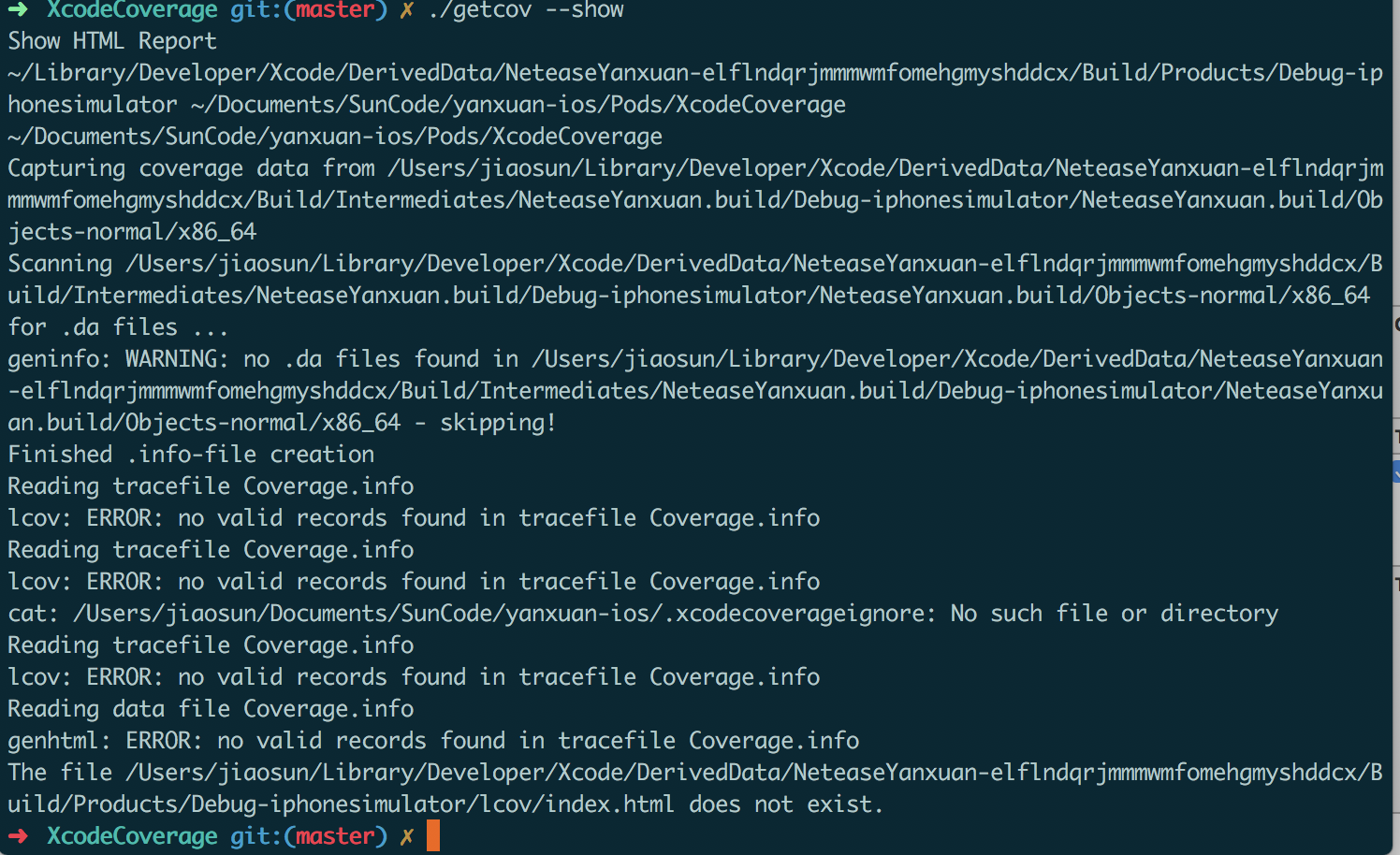Viewport: 1400px width, 855px height.
Task: Click the 'Finished .info-file creation' line
Action: click(x=191, y=455)
